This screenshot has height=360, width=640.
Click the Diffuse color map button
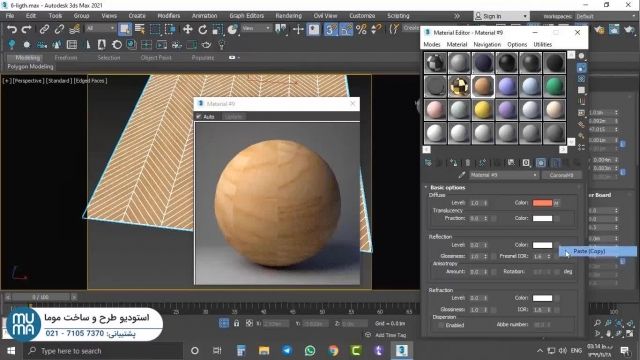pyautogui.click(x=557, y=203)
